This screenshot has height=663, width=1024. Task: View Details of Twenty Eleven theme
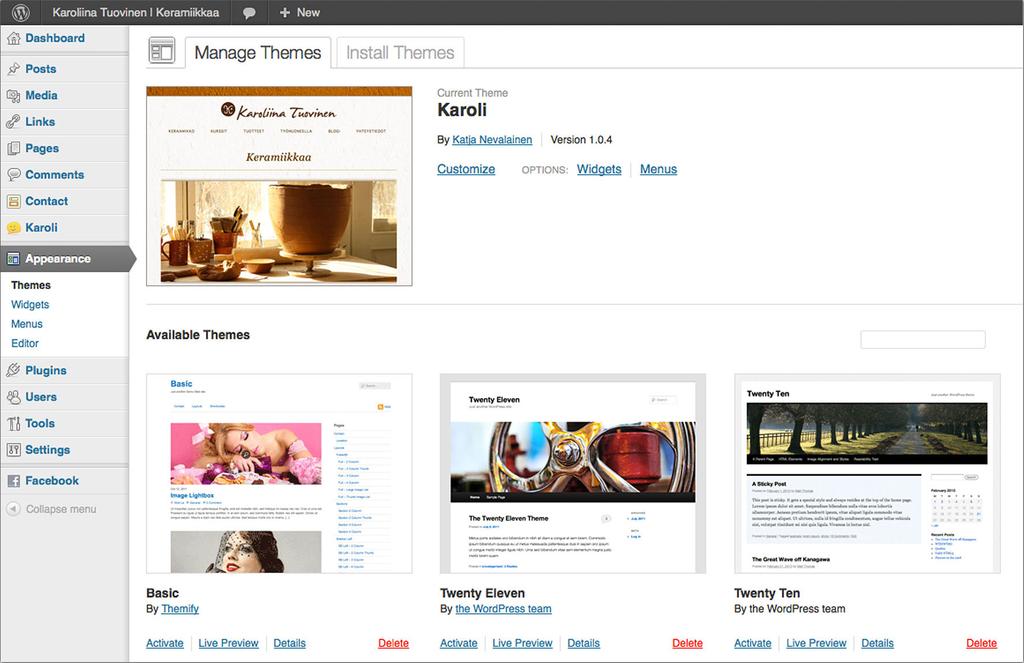[583, 643]
